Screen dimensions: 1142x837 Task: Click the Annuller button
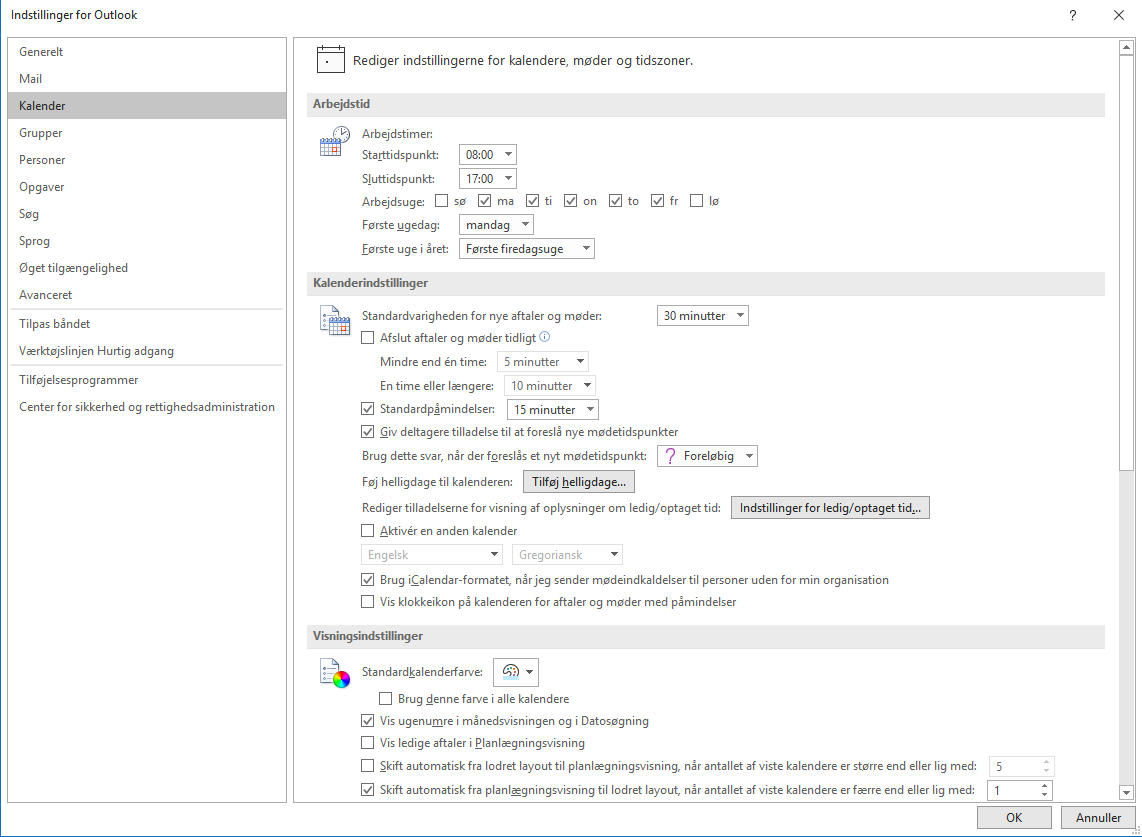point(1098,817)
